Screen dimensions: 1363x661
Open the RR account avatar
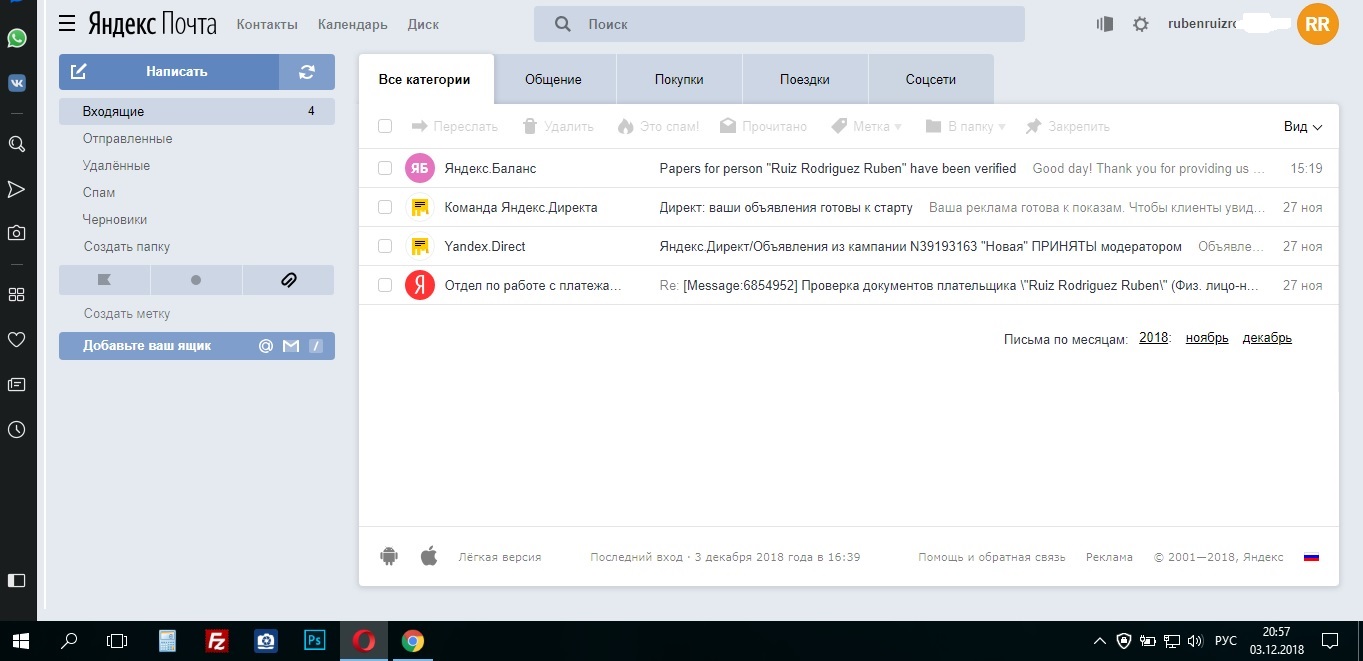click(1317, 24)
